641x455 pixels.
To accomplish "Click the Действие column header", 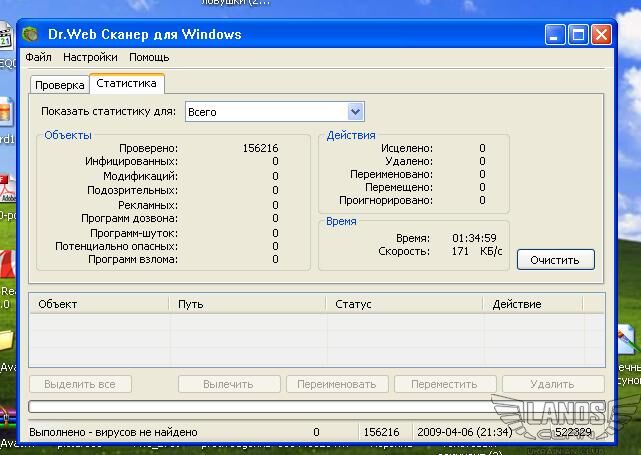I will (543, 304).
